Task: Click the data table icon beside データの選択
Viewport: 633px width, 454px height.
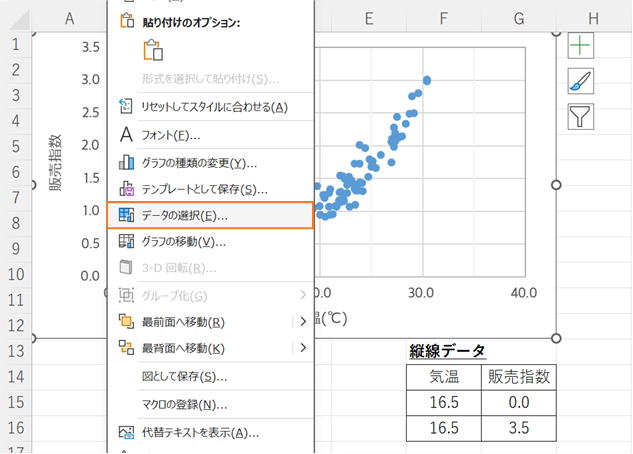Action: (x=126, y=215)
